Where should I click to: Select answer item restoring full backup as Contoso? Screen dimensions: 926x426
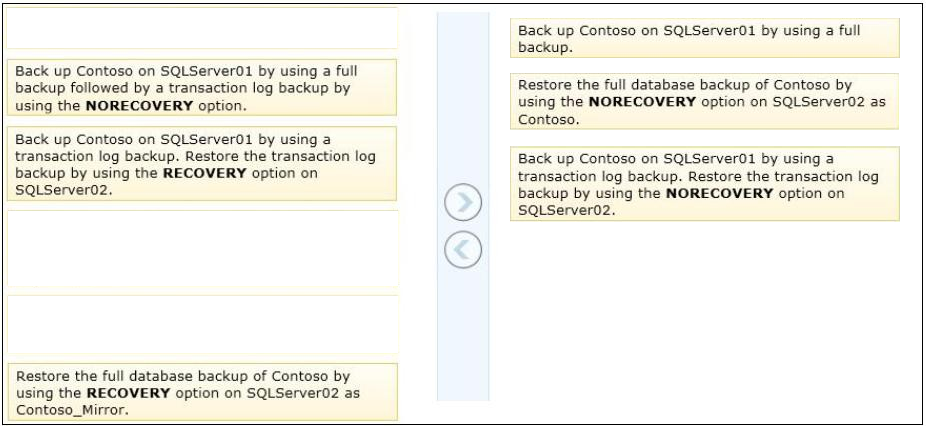point(705,101)
